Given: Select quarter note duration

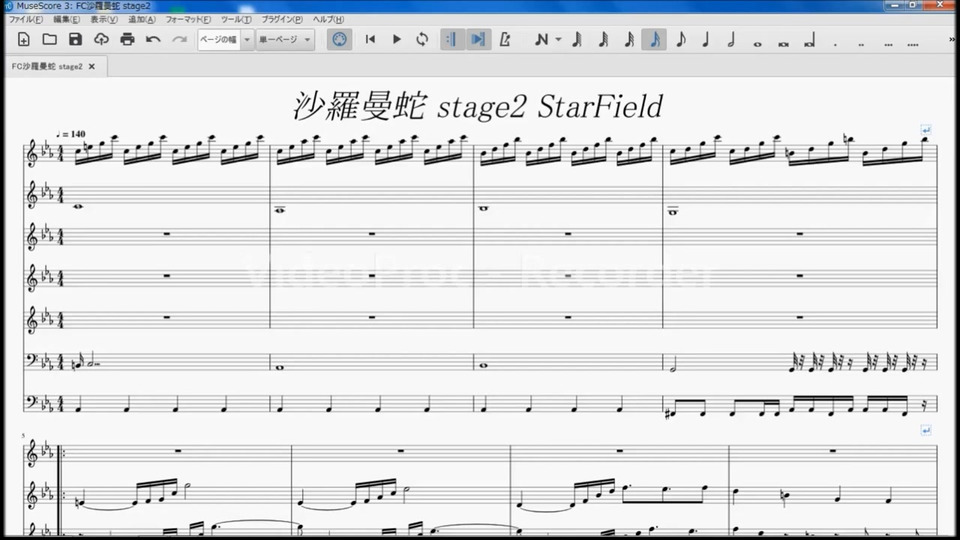Looking at the screenshot, I should point(705,40).
